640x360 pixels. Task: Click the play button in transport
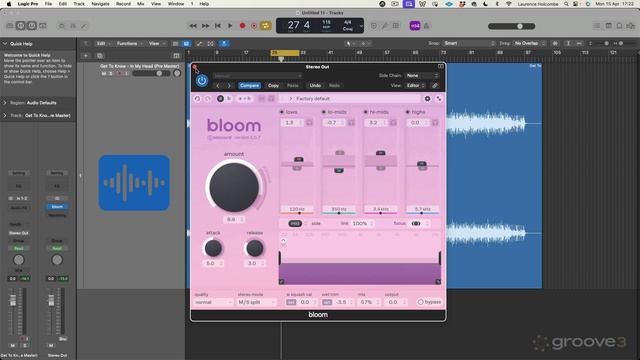(230, 26)
